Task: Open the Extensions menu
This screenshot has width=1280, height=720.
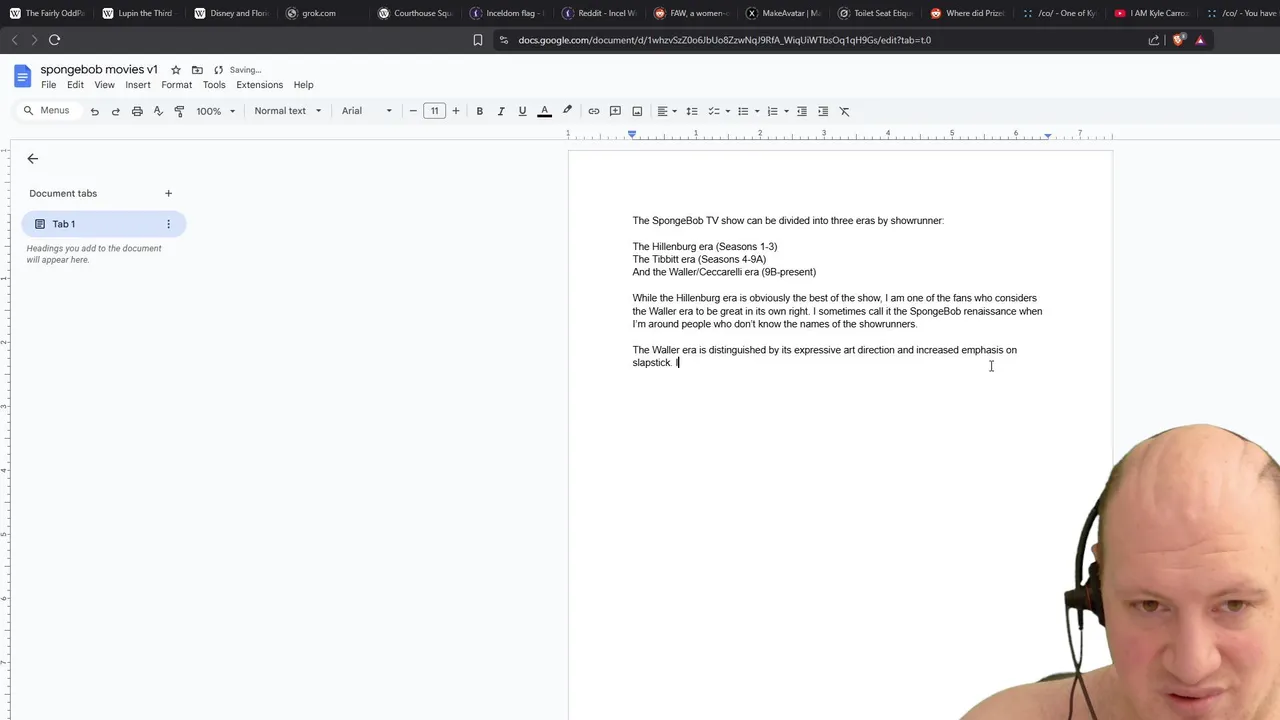Action: pos(259,85)
